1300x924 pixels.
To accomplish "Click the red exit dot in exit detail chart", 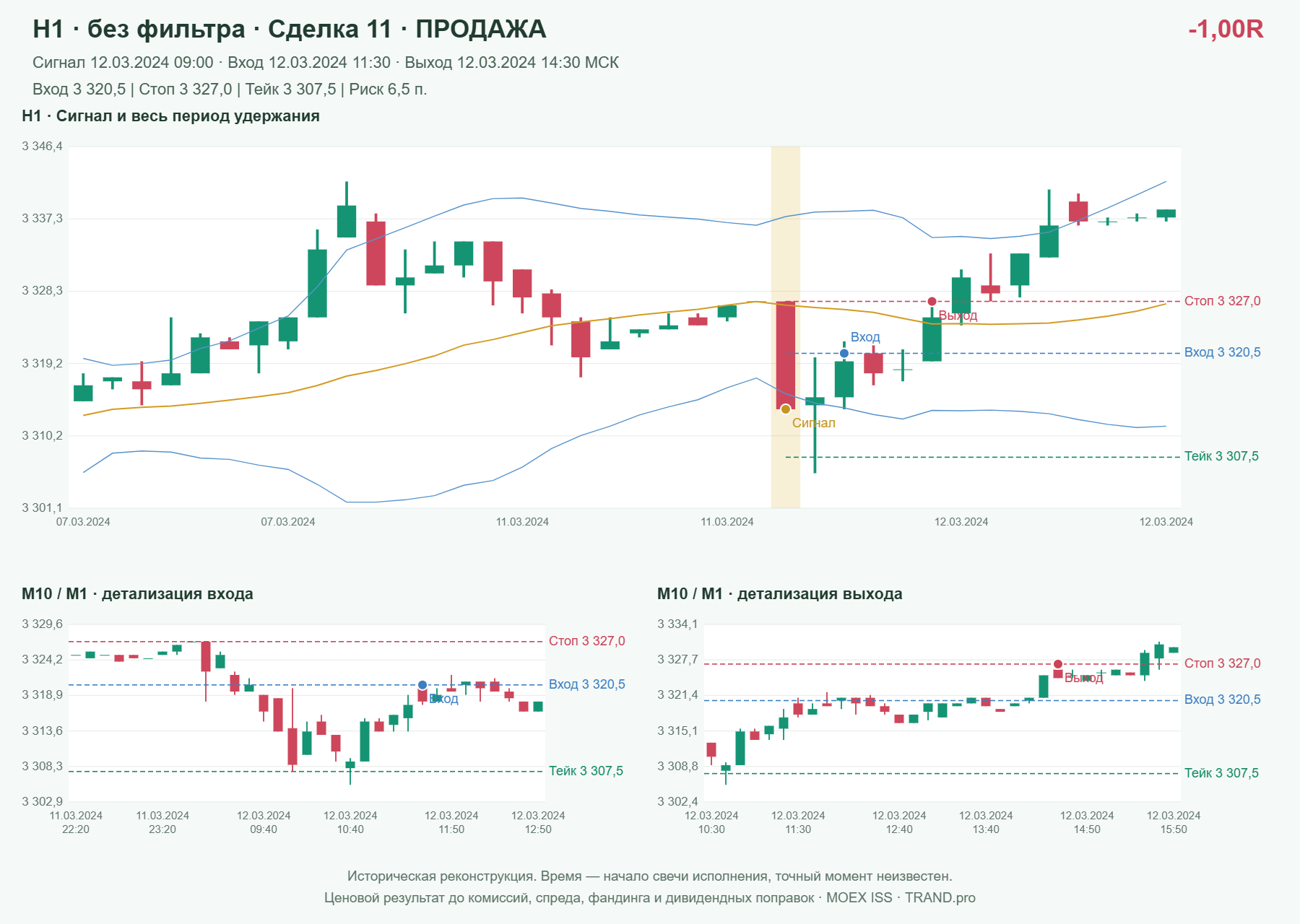I will pos(1058,664).
